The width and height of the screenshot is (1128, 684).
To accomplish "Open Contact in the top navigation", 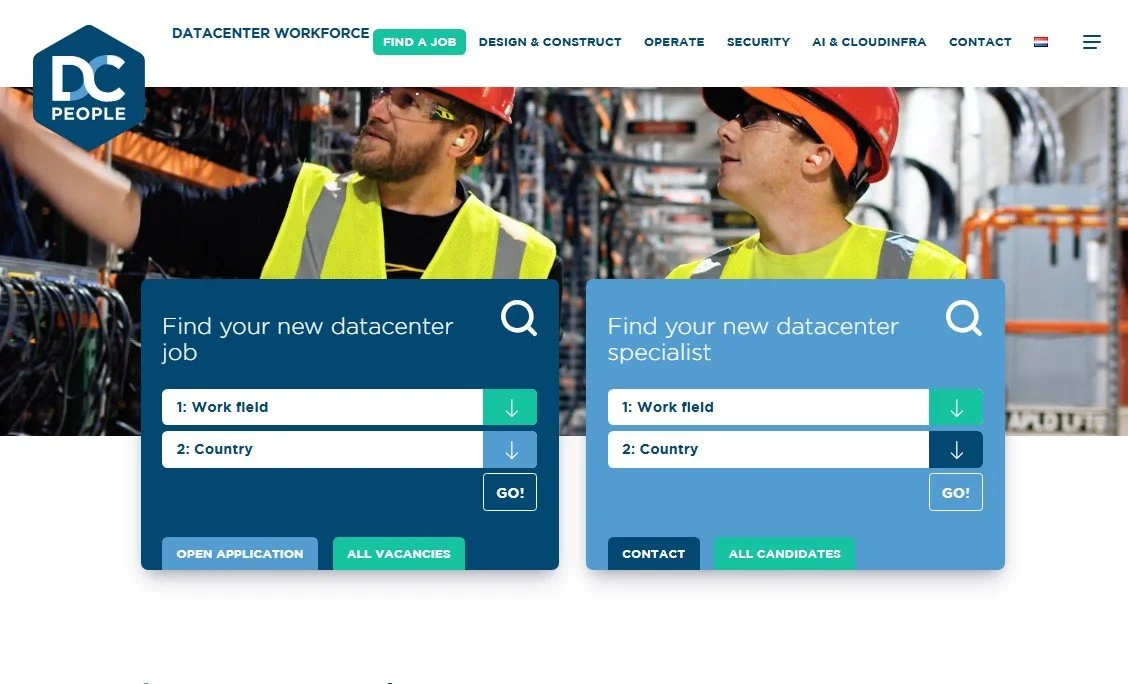I will pyautogui.click(x=980, y=42).
